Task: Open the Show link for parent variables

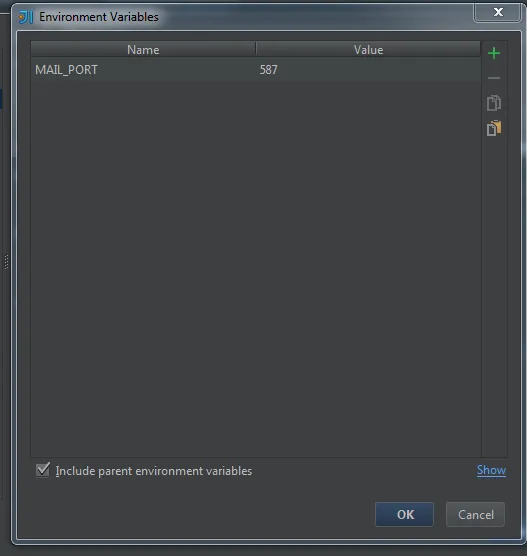Action: pos(491,470)
